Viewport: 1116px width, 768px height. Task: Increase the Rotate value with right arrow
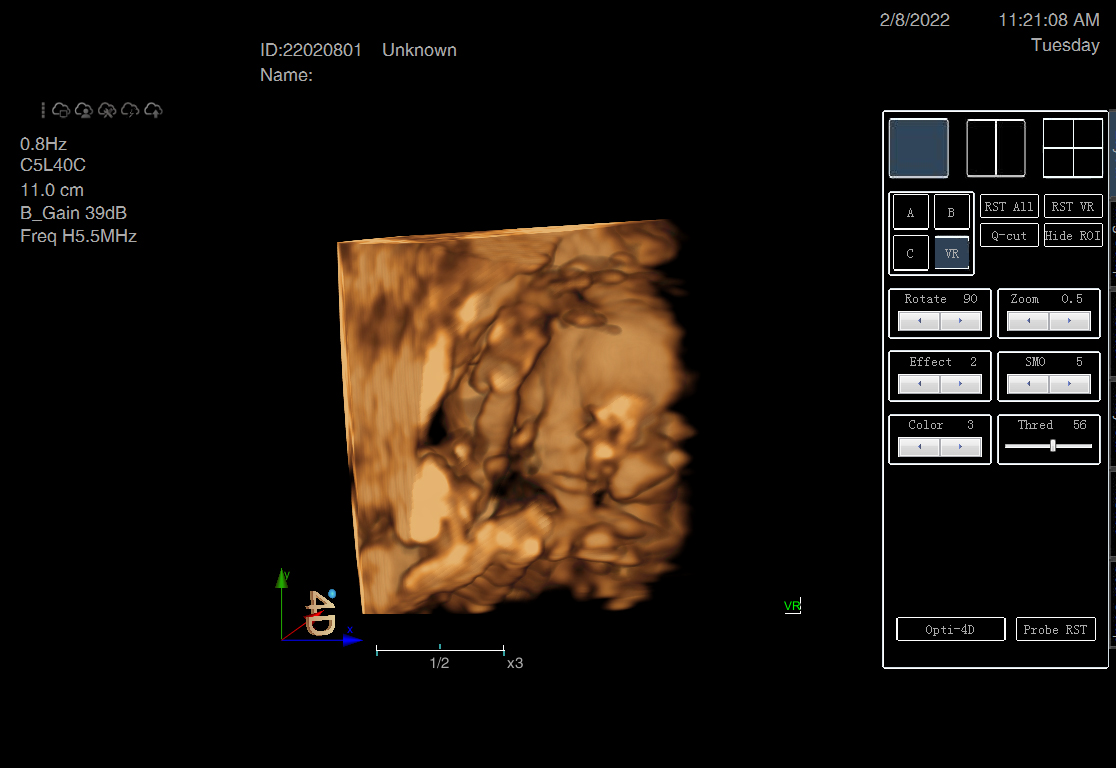(x=961, y=322)
